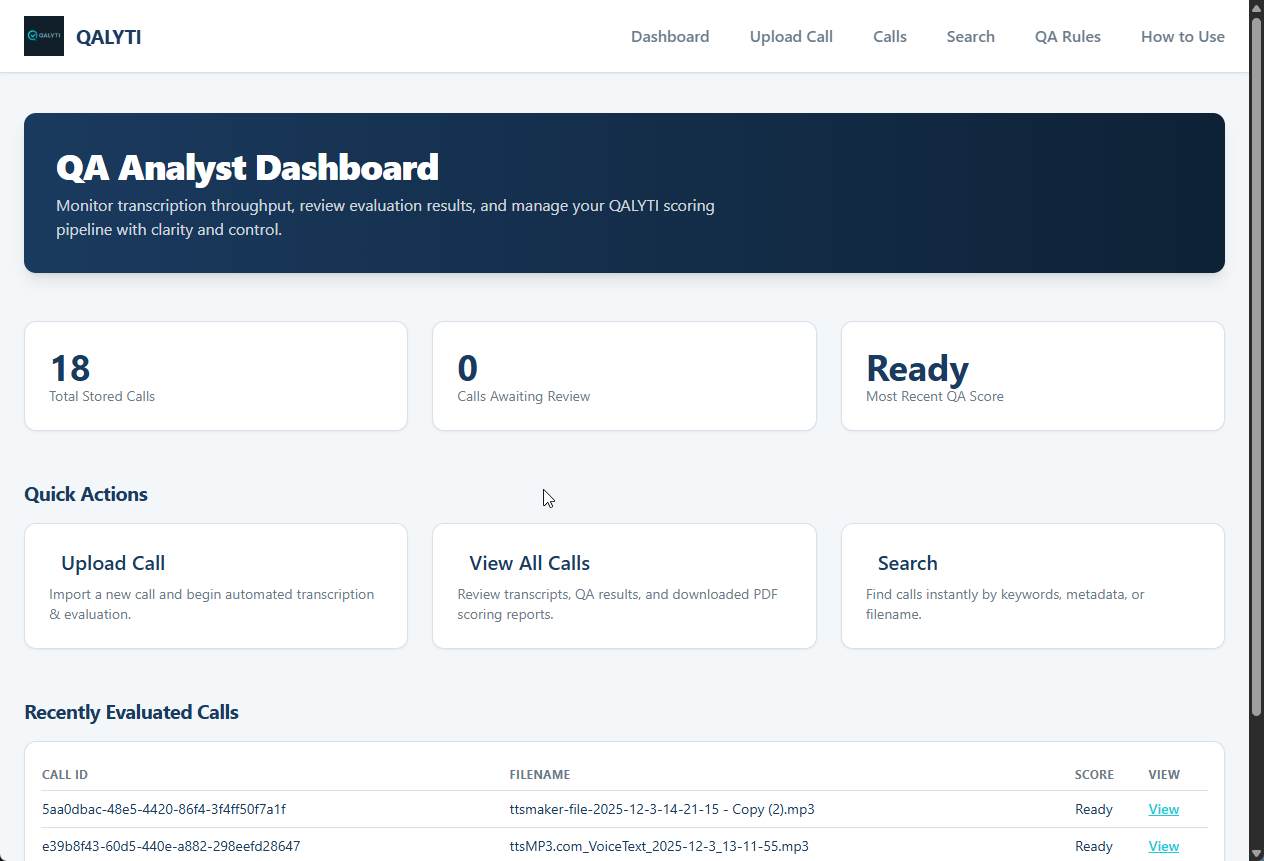View the call ending in 3f4ff50f7a1f
The height and width of the screenshot is (861, 1264).
pyautogui.click(x=1163, y=809)
